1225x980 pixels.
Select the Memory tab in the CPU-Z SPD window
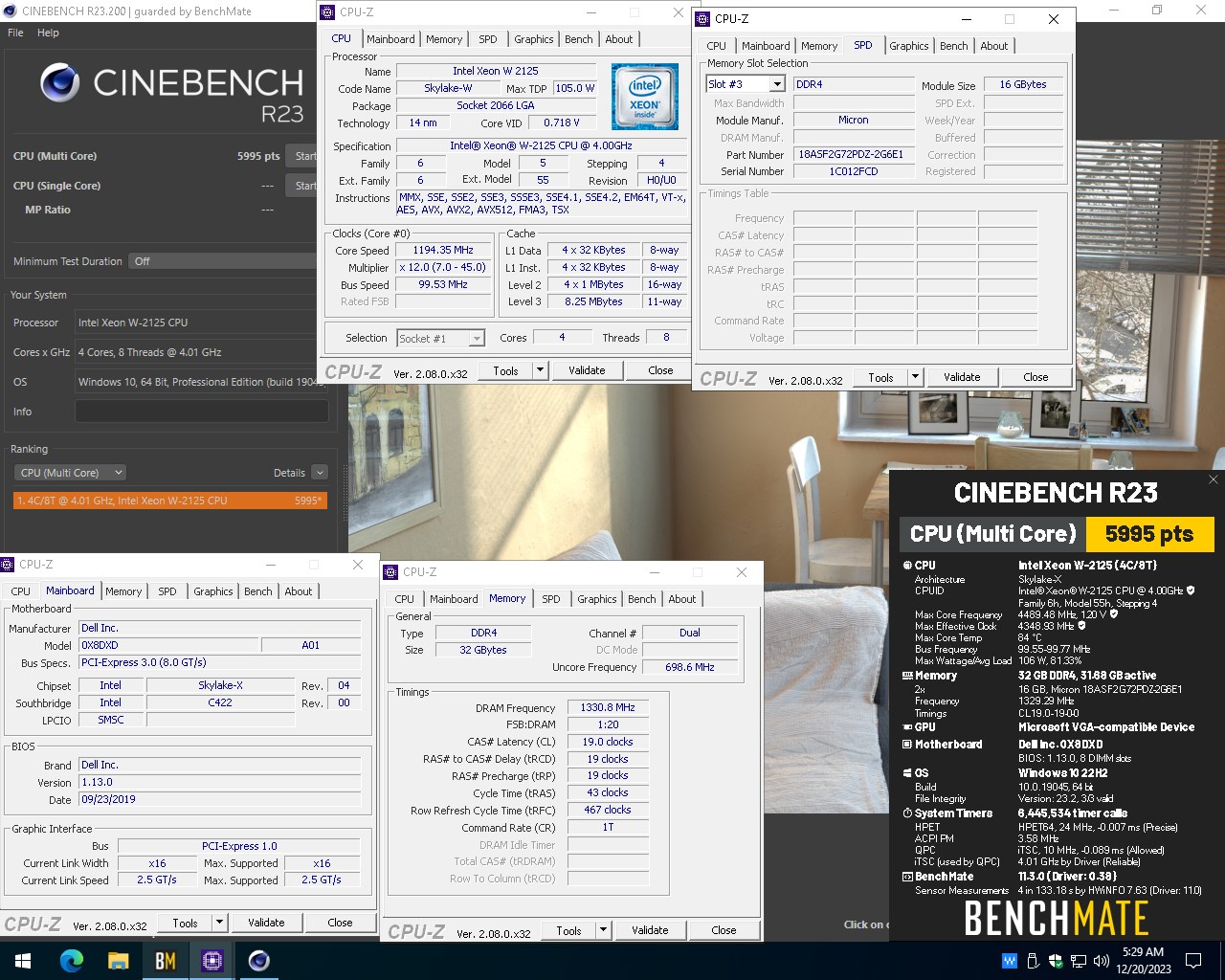point(818,46)
